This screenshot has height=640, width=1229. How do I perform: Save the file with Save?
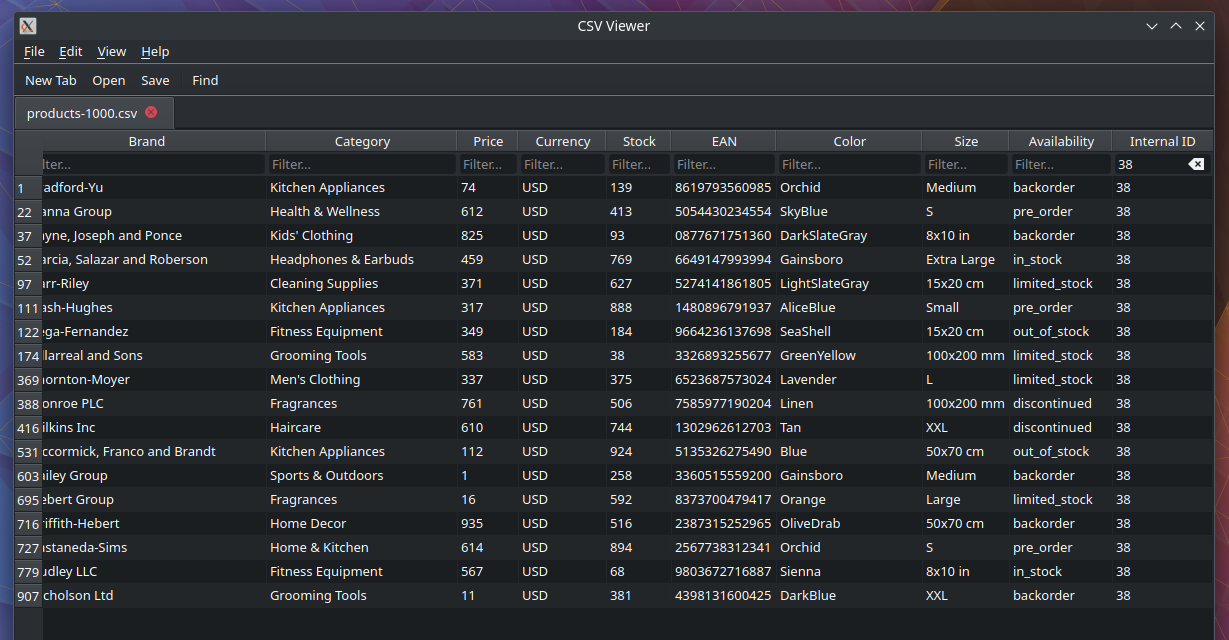[x=155, y=80]
